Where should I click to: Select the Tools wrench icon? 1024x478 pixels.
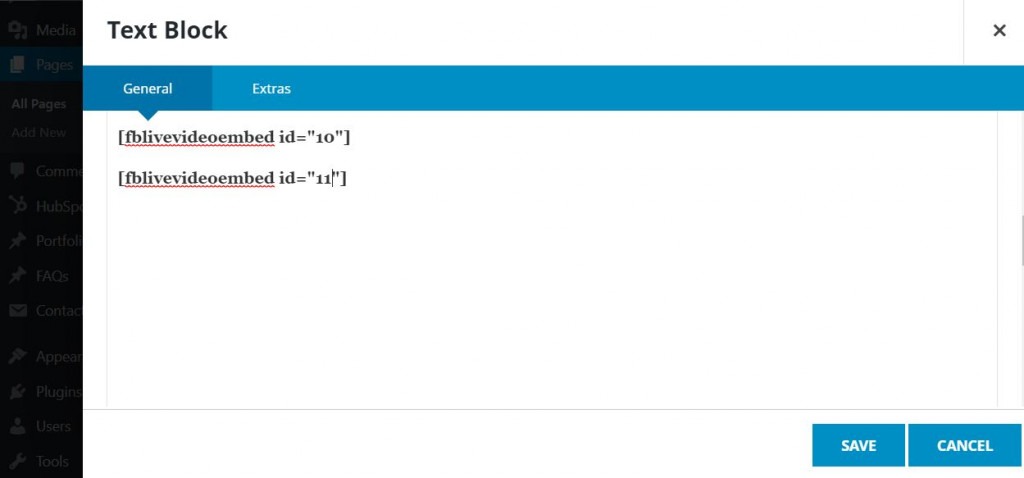click(18, 461)
